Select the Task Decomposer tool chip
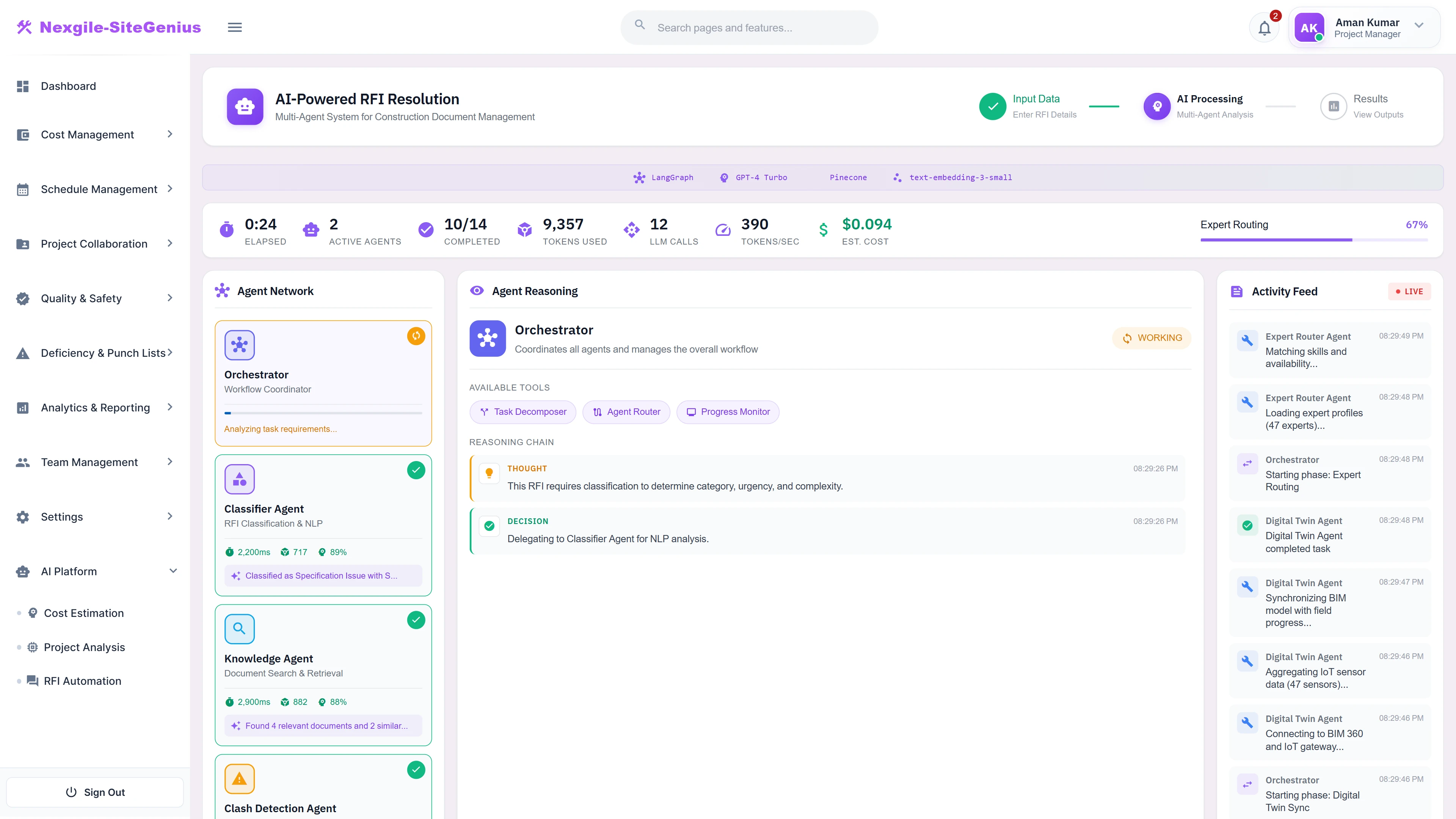This screenshot has height=819, width=1456. [522, 411]
